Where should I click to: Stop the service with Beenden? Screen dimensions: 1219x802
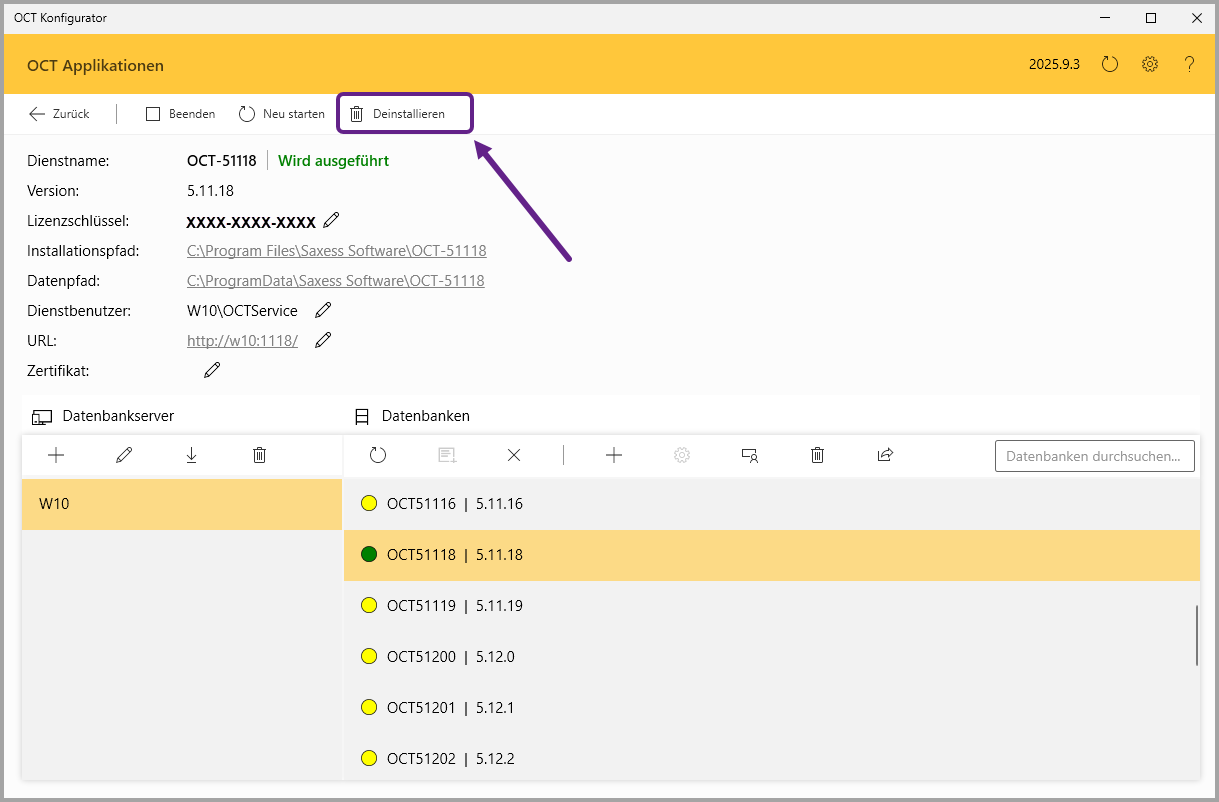(181, 114)
